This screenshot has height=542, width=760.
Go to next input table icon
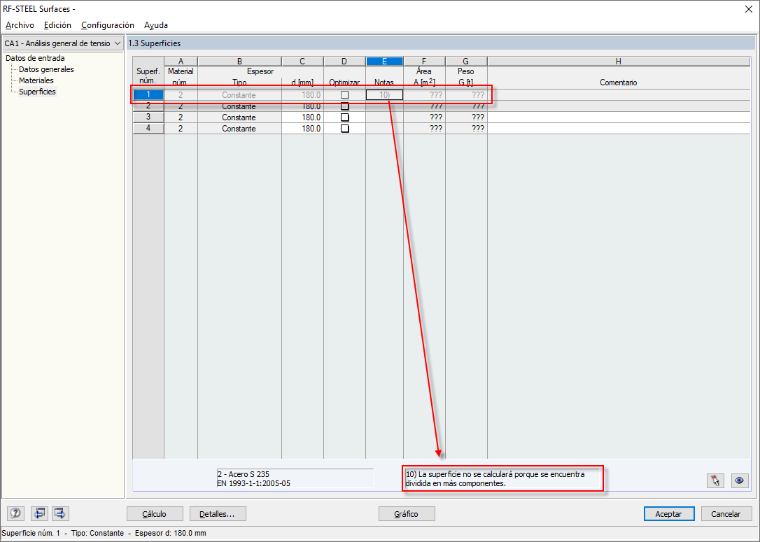(60, 513)
